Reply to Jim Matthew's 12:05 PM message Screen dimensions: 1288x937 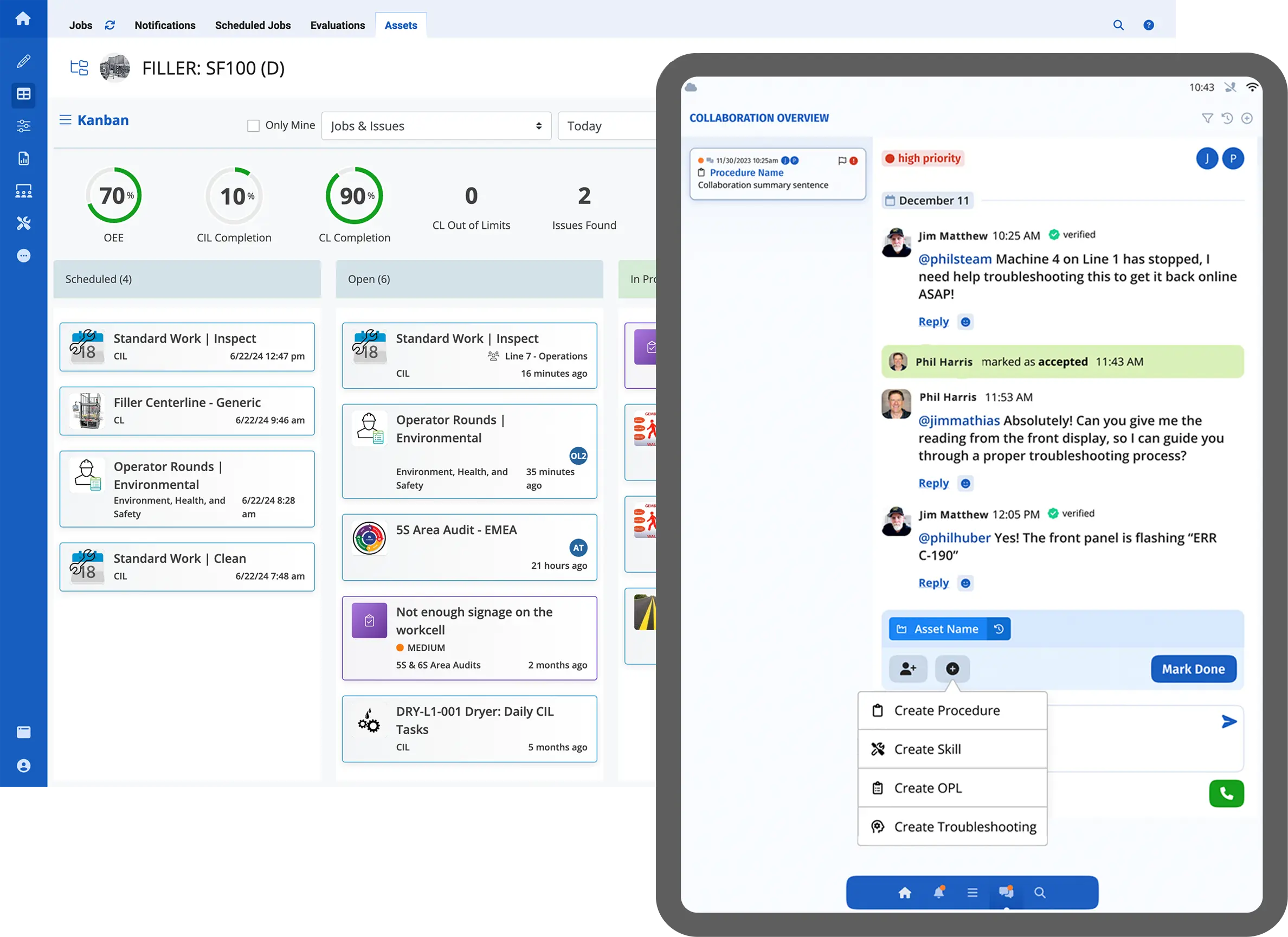click(x=933, y=583)
